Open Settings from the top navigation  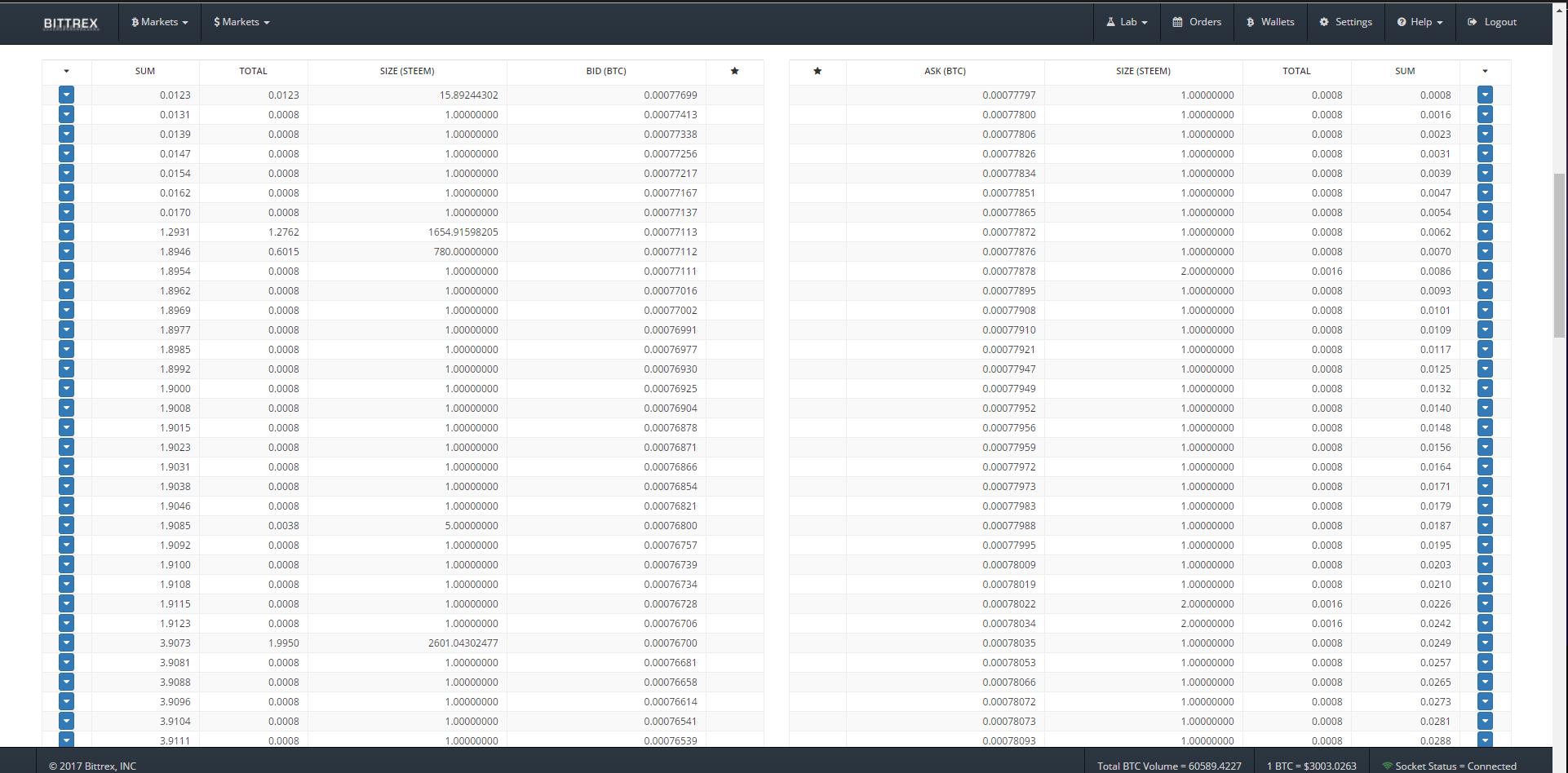coord(1346,22)
